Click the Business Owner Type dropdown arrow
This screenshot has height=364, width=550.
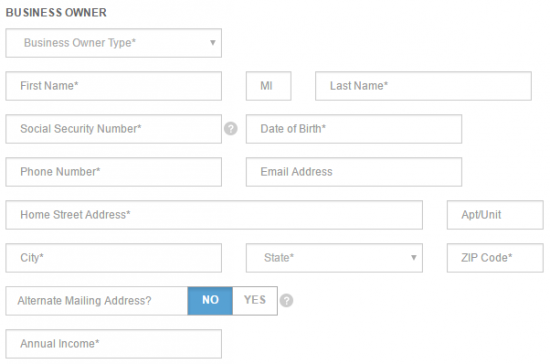coord(213,43)
